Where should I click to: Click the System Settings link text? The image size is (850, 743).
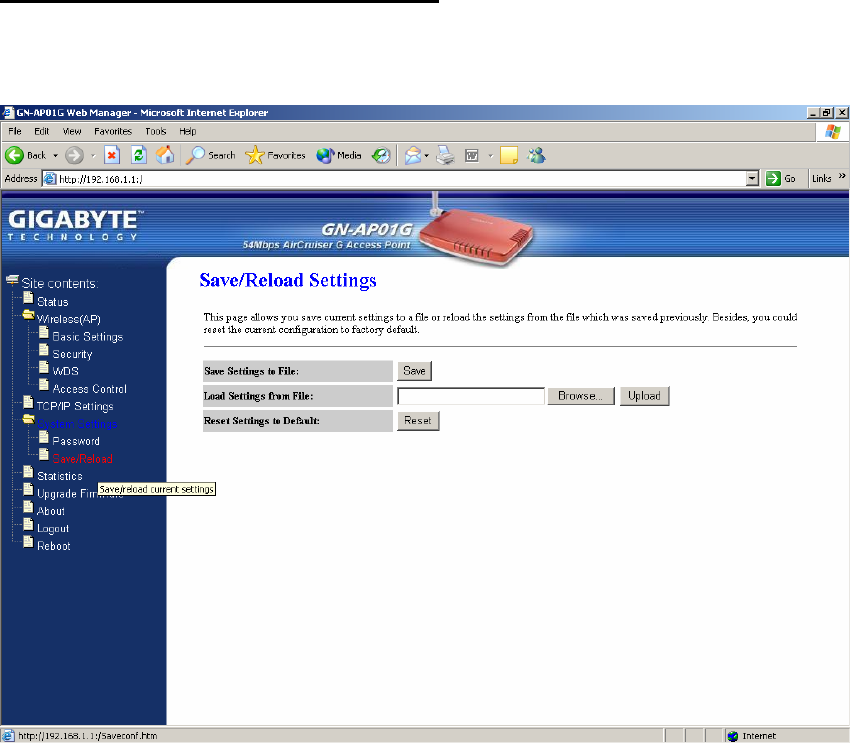click(x=77, y=424)
